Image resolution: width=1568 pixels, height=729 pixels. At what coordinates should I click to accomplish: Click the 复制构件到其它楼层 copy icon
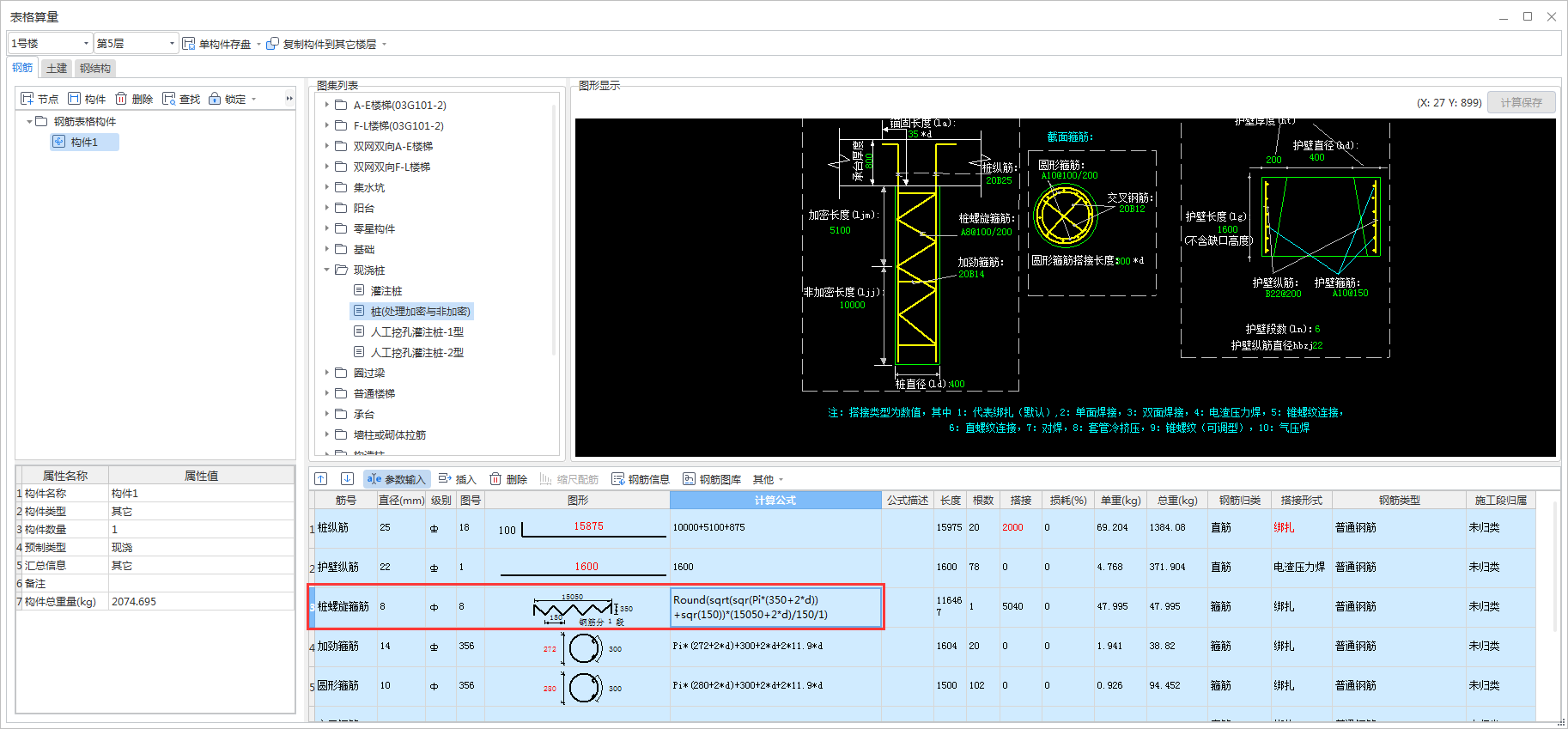[272, 44]
